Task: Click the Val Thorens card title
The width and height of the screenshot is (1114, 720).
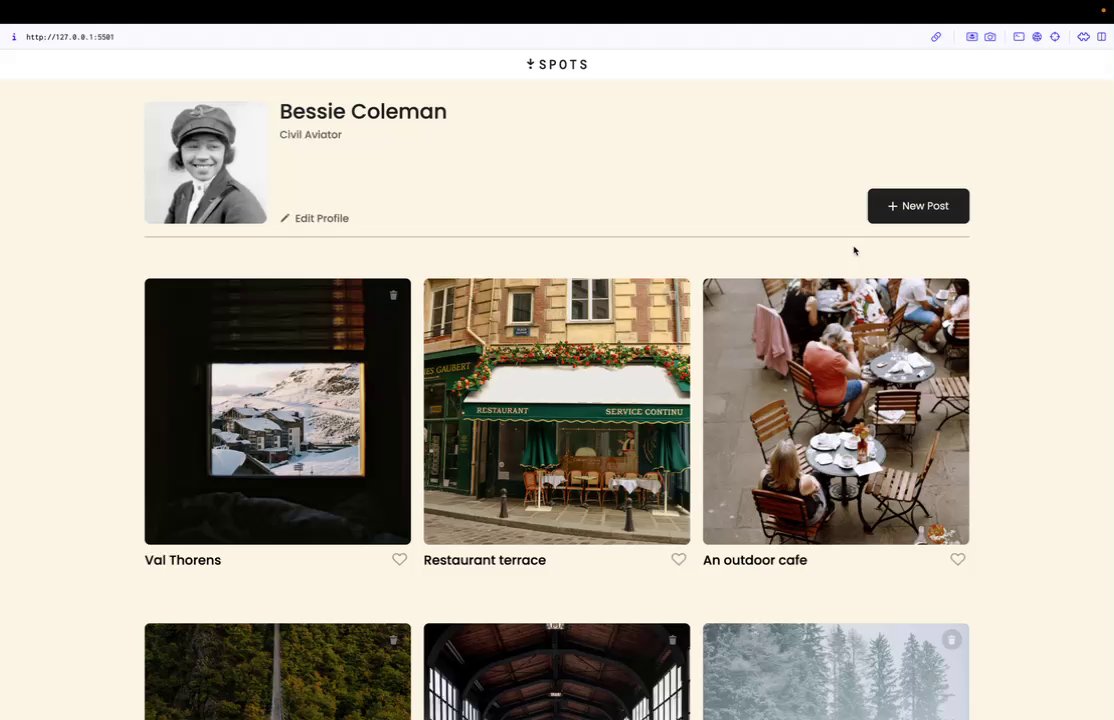Action: 183,560
